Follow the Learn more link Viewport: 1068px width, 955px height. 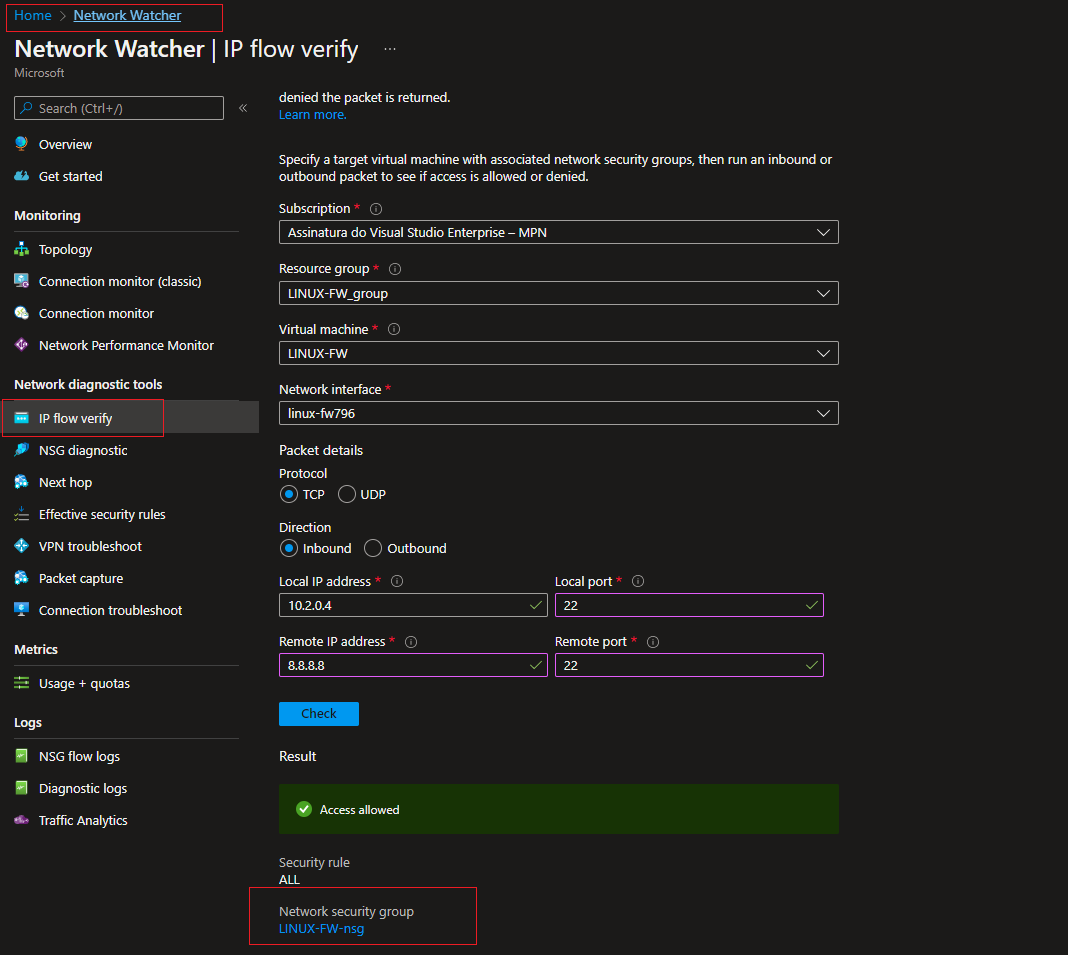(x=313, y=114)
